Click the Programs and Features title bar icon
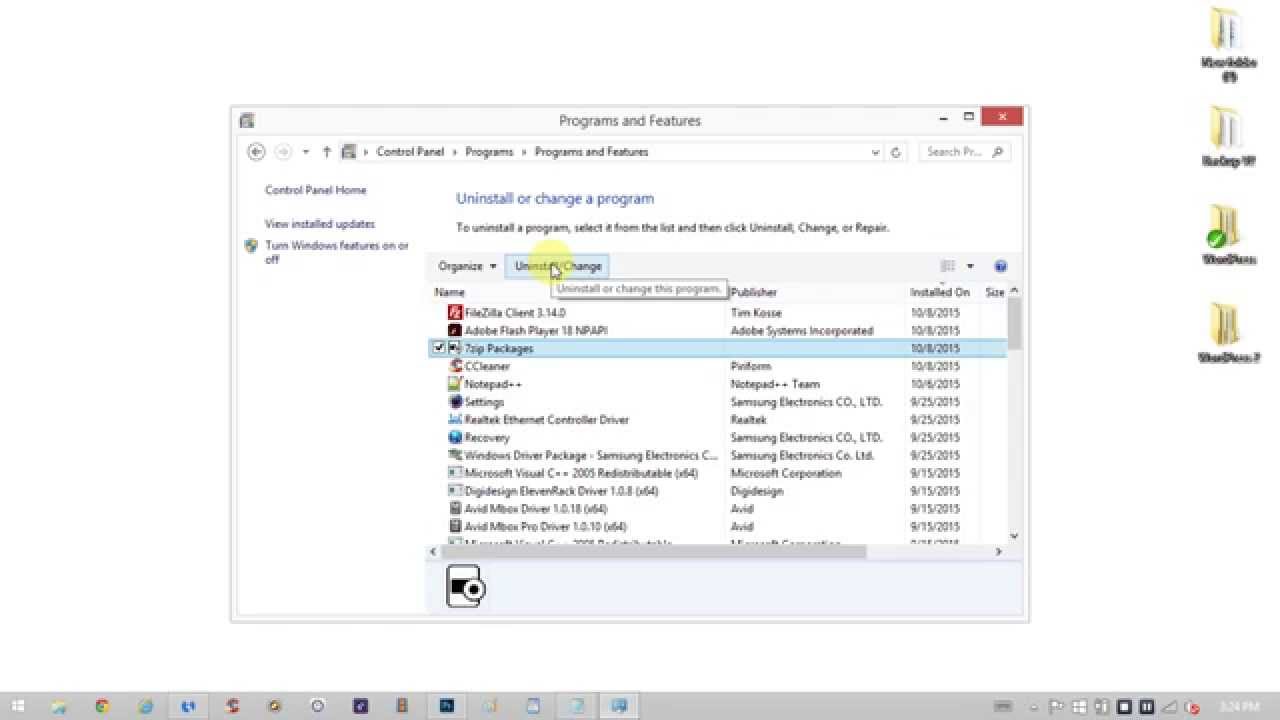1280x720 pixels. [x=247, y=121]
